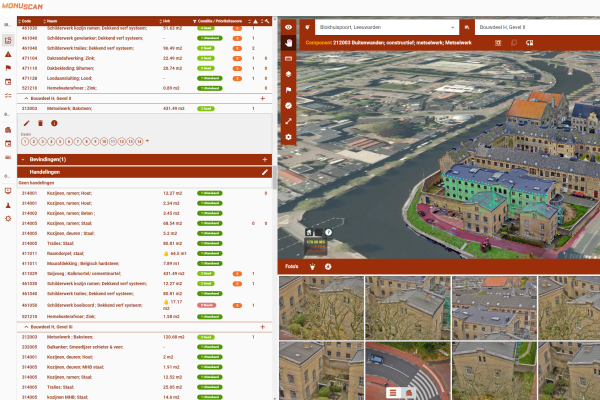Image resolution: width=600 pixels, height=400 pixels.
Task: Click the building icon in left sidebar
Action: (x=8, y=130)
